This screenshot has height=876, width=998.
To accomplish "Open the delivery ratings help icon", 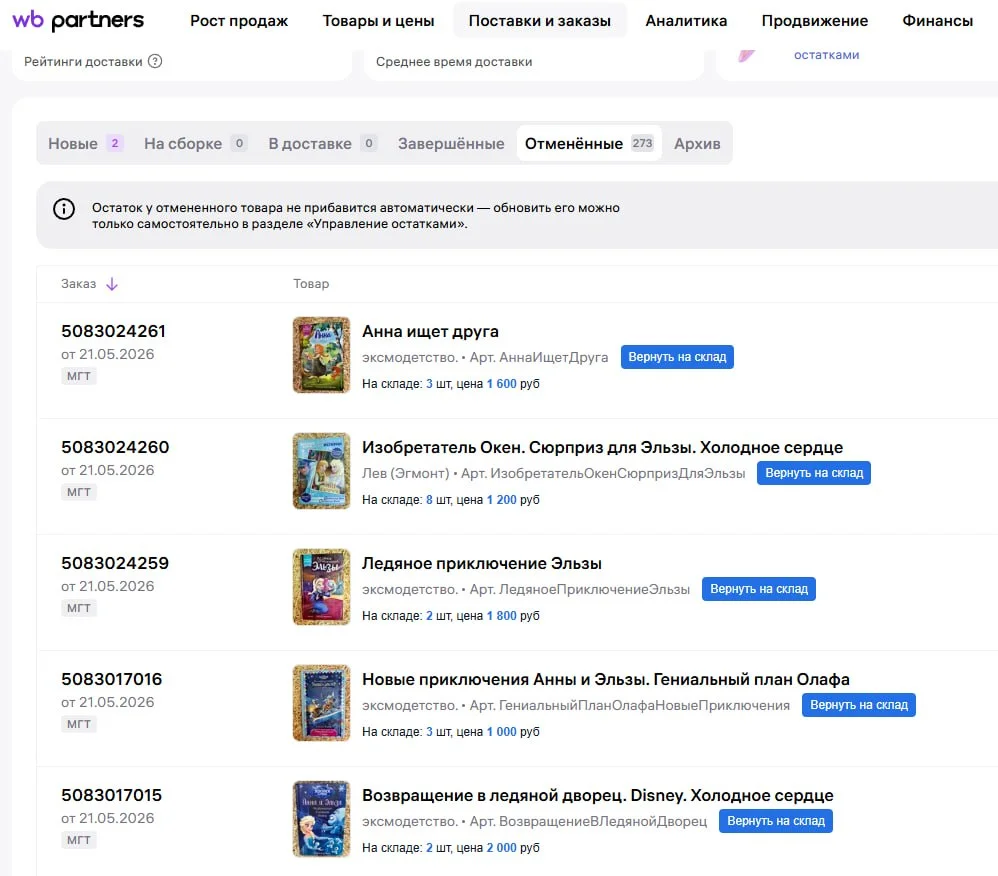I will (x=155, y=61).
